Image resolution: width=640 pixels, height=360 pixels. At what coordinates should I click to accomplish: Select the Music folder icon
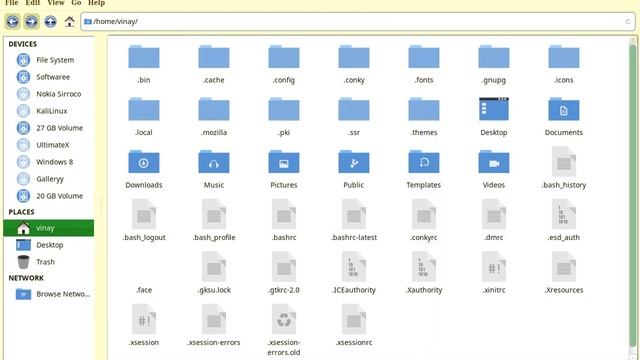tap(214, 162)
